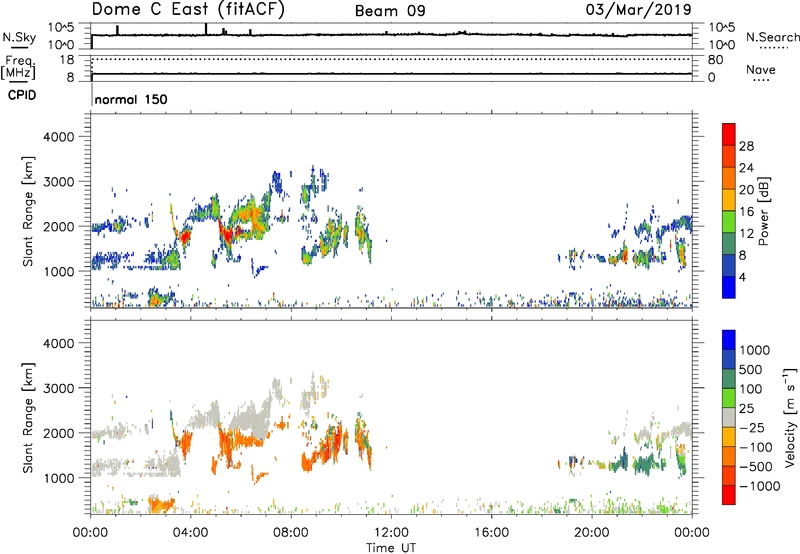Pick the red top segment of power colorbar

[x=729, y=134]
